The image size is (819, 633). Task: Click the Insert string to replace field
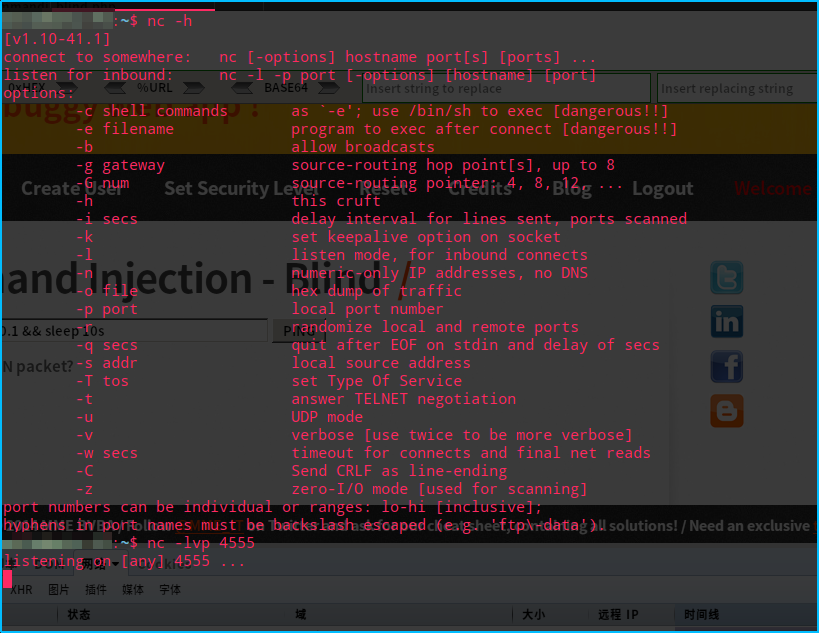coord(505,88)
